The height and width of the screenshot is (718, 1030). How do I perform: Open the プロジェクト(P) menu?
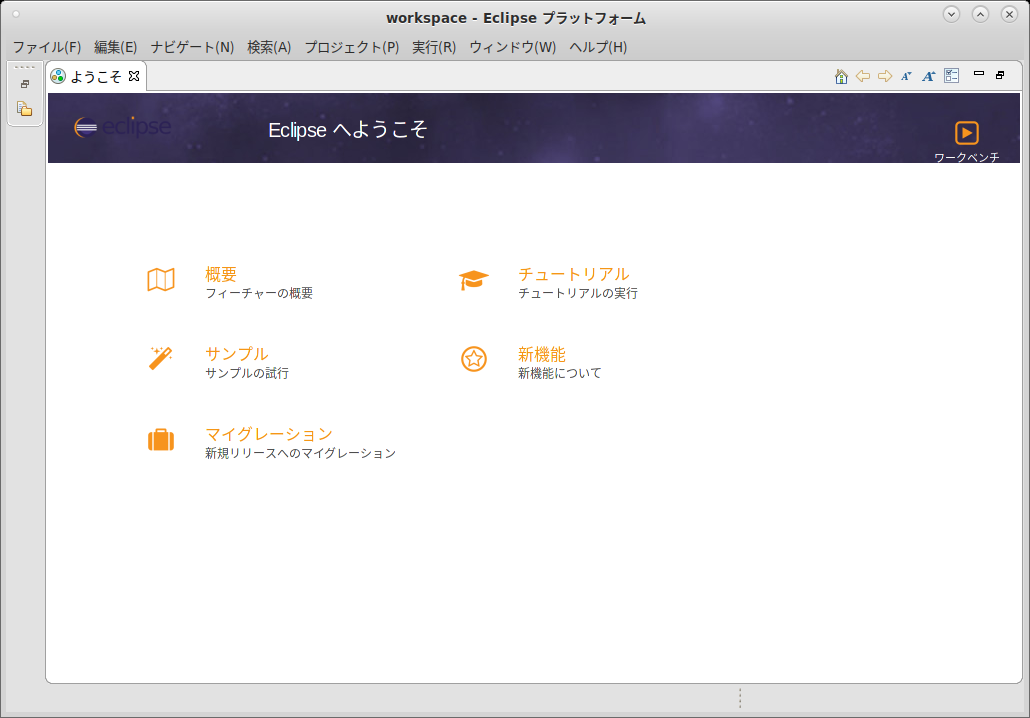[x=352, y=47]
